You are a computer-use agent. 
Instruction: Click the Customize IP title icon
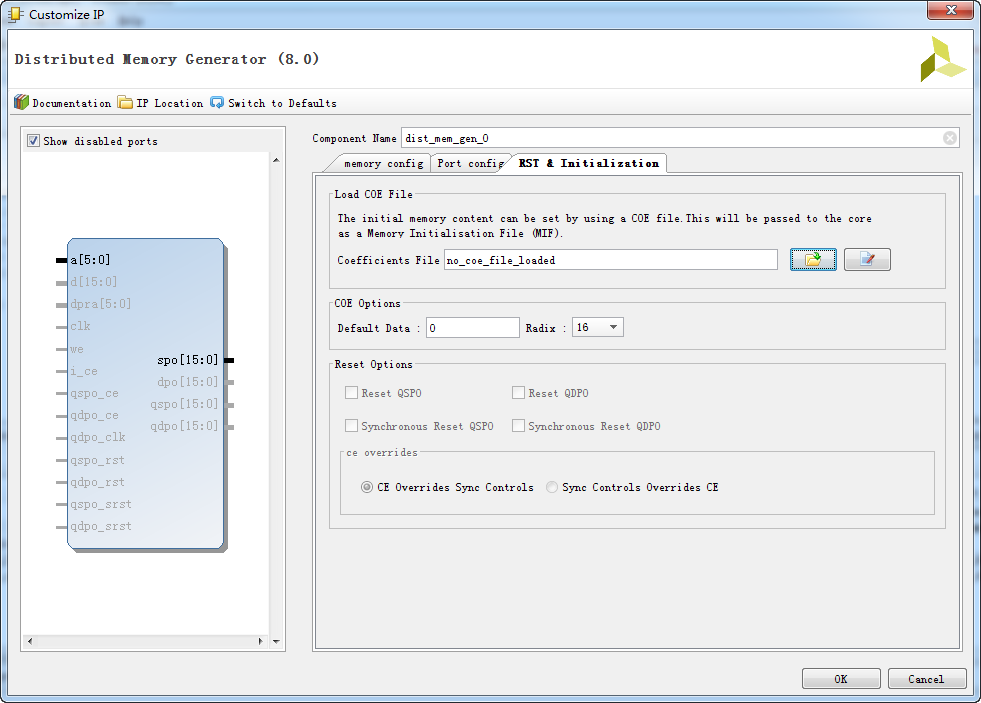[x=15, y=14]
